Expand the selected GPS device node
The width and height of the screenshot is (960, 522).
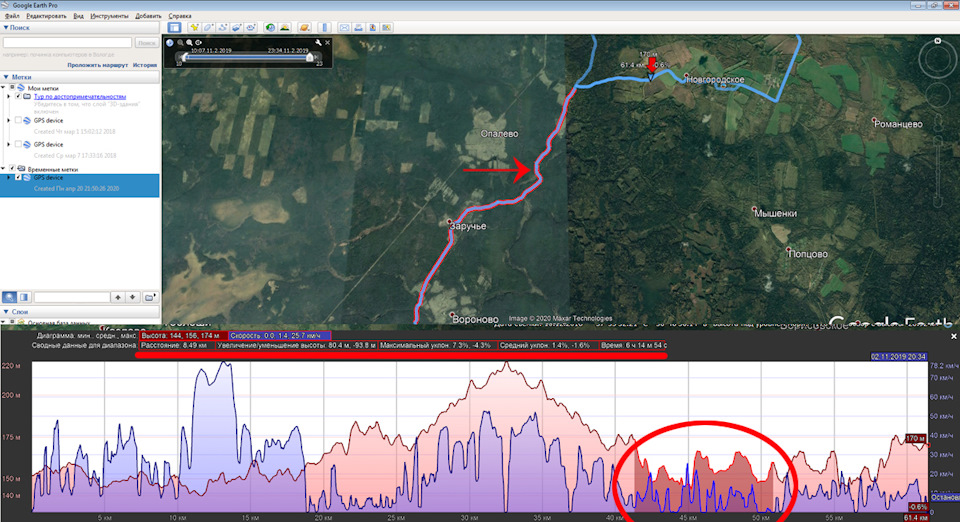9,177
